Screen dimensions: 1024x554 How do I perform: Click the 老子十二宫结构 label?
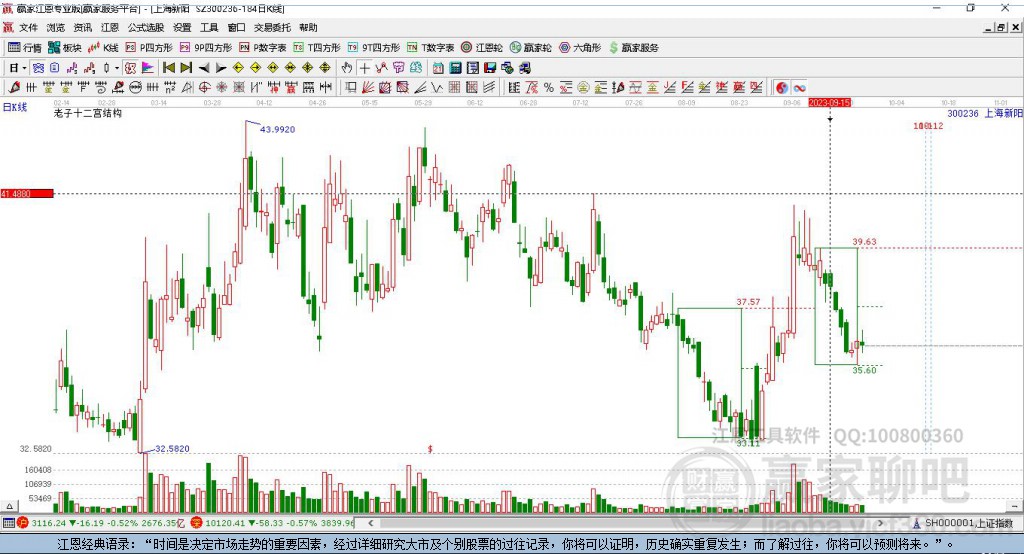point(88,113)
